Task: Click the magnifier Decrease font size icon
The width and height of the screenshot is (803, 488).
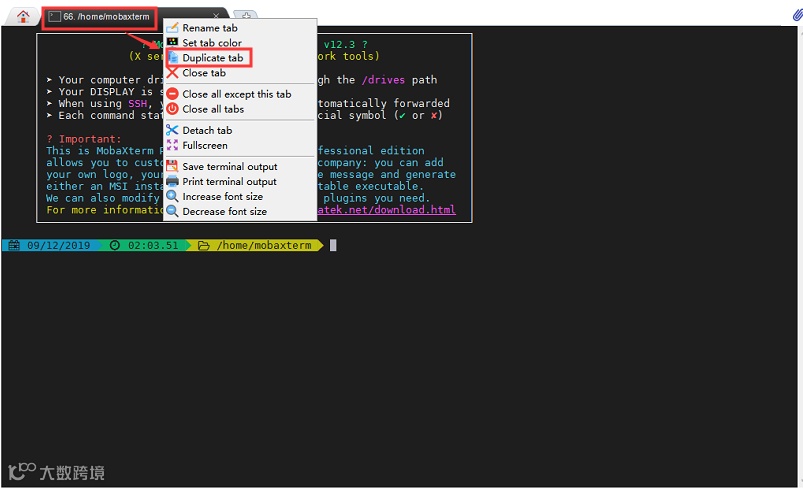Action: (x=173, y=211)
